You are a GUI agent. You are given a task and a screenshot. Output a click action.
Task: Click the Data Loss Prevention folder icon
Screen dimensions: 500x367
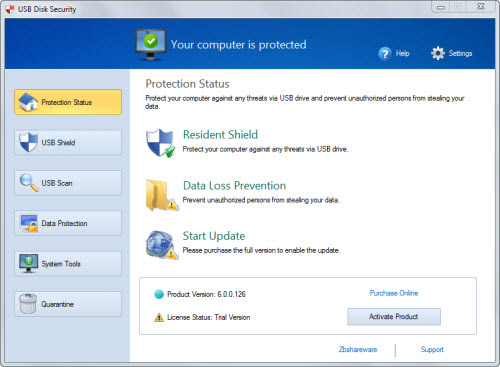[x=162, y=195]
